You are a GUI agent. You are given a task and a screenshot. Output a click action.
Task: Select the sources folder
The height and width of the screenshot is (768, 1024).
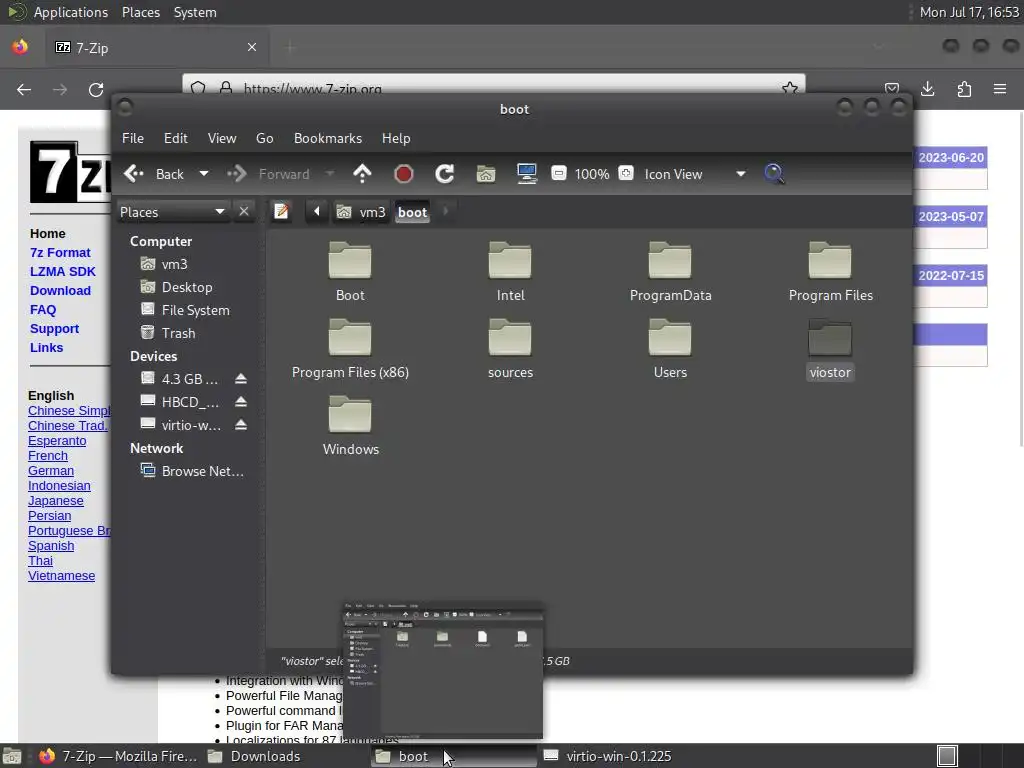click(x=510, y=349)
